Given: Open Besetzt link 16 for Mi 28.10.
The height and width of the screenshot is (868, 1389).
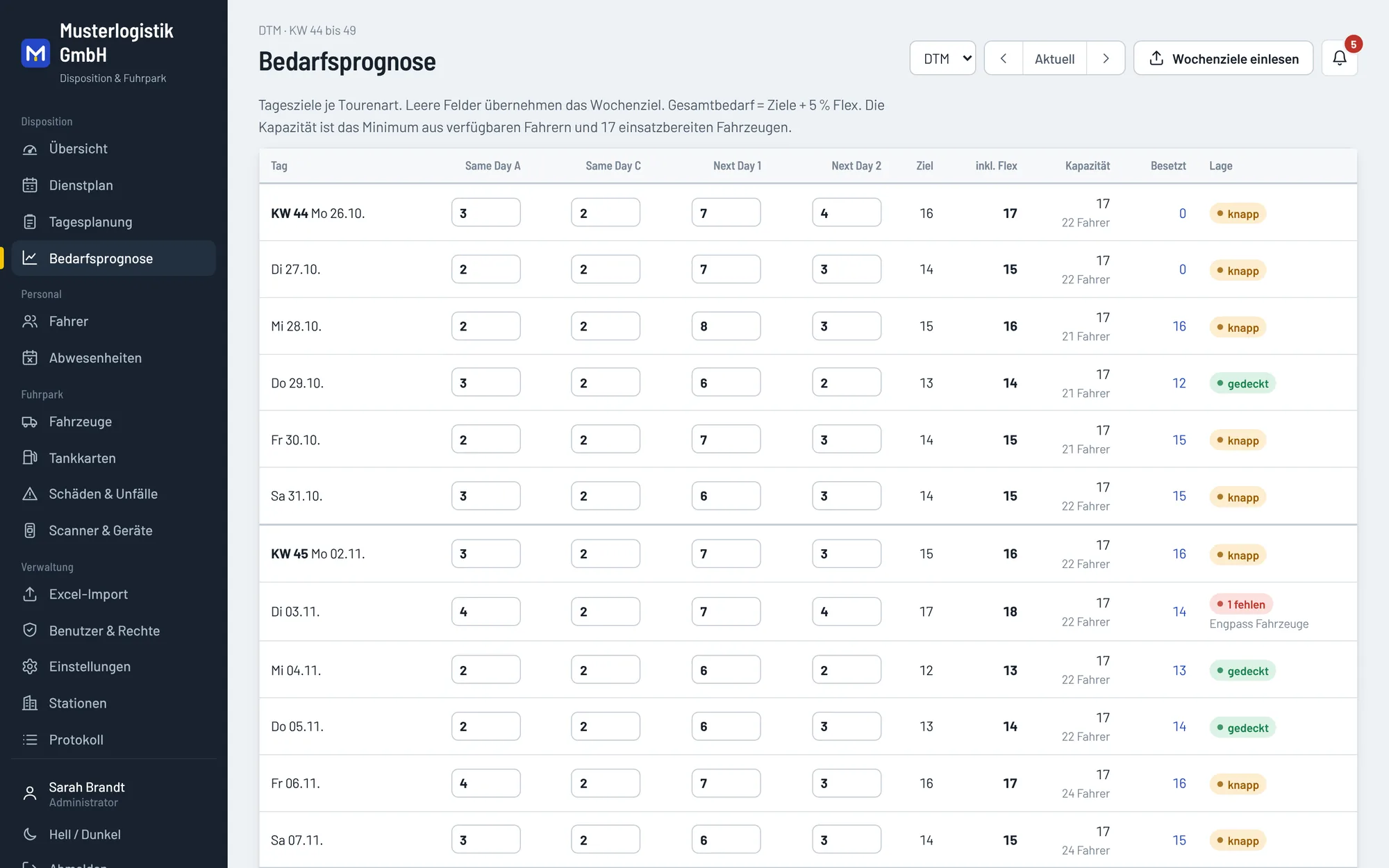Looking at the screenshot, I should pyautogui.click(x=1179, y=326).
